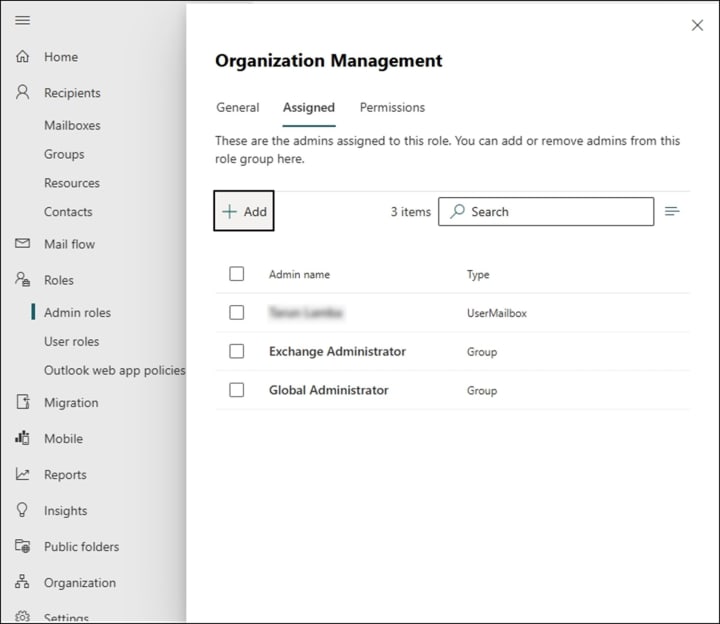Collapse the Recipients section
The width and height of the screenshot is (720, 624).
tap(72, 93)
